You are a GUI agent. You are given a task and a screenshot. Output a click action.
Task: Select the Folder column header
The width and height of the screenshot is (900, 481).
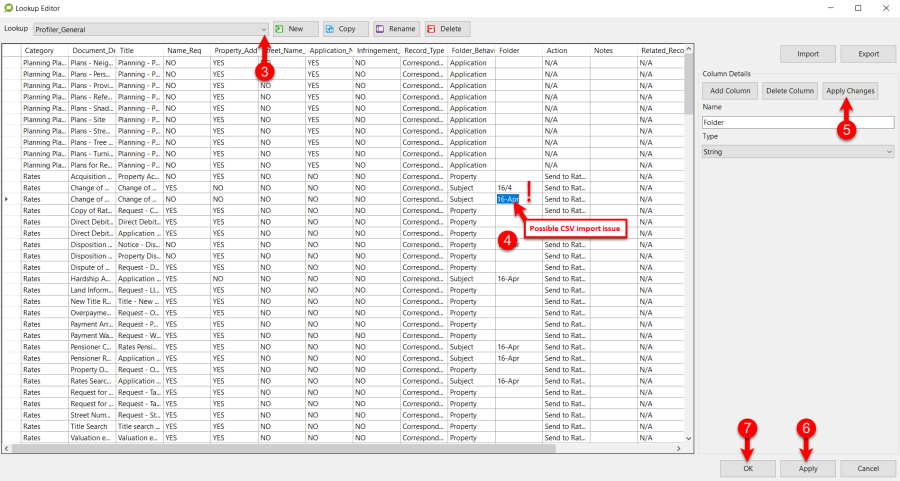(x=518, y=50)
